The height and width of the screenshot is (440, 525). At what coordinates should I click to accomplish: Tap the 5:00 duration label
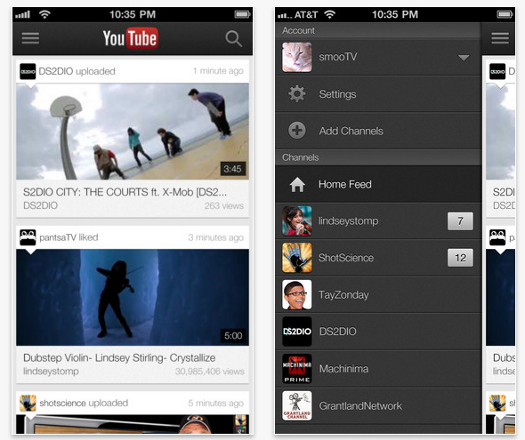[233, 336]
